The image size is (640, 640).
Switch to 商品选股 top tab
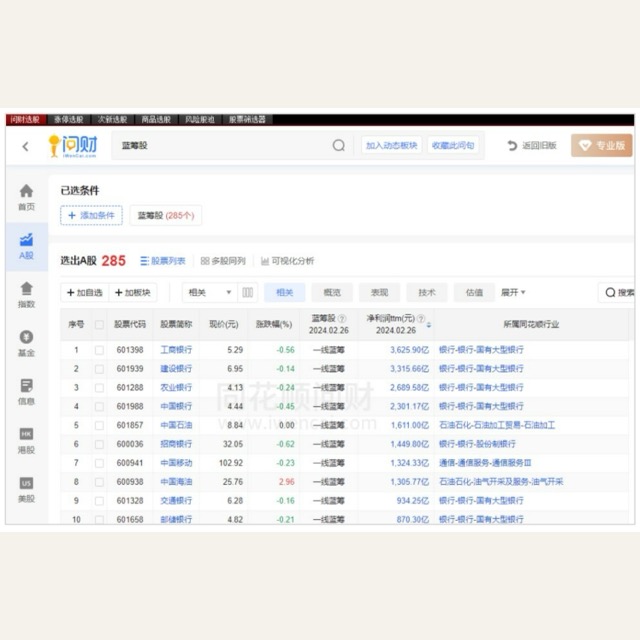click(156, 119)
